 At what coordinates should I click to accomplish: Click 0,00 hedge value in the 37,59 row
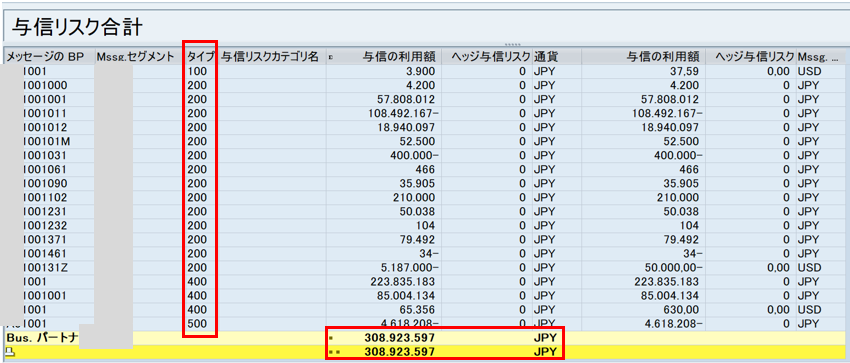777,71
